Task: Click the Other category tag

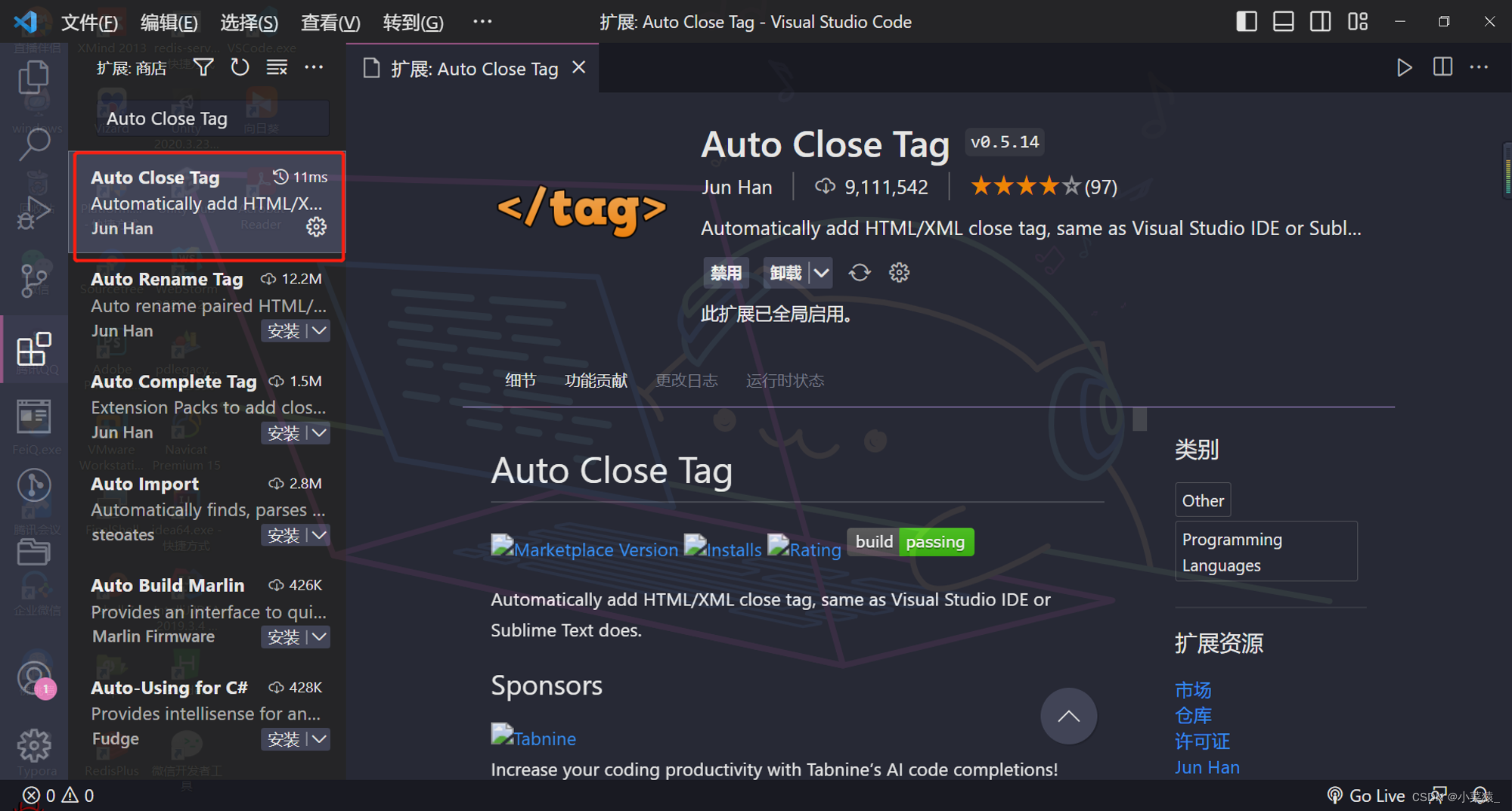Action: click(1203, 500)
